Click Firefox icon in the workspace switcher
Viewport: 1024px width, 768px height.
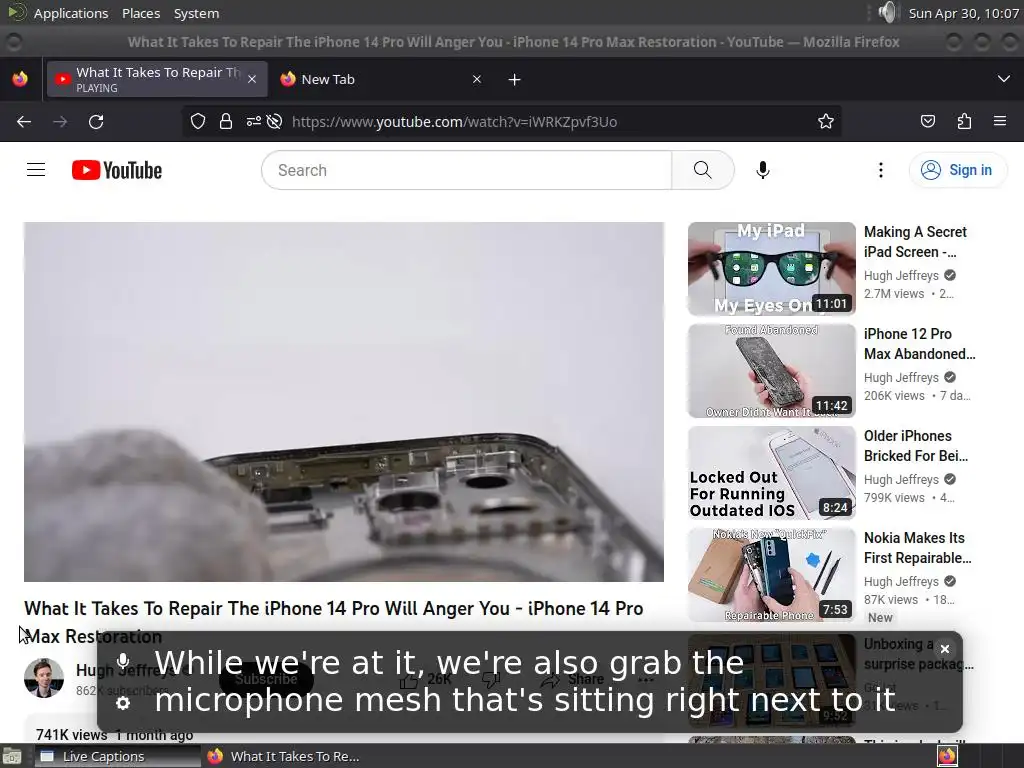tap(947, 756)
